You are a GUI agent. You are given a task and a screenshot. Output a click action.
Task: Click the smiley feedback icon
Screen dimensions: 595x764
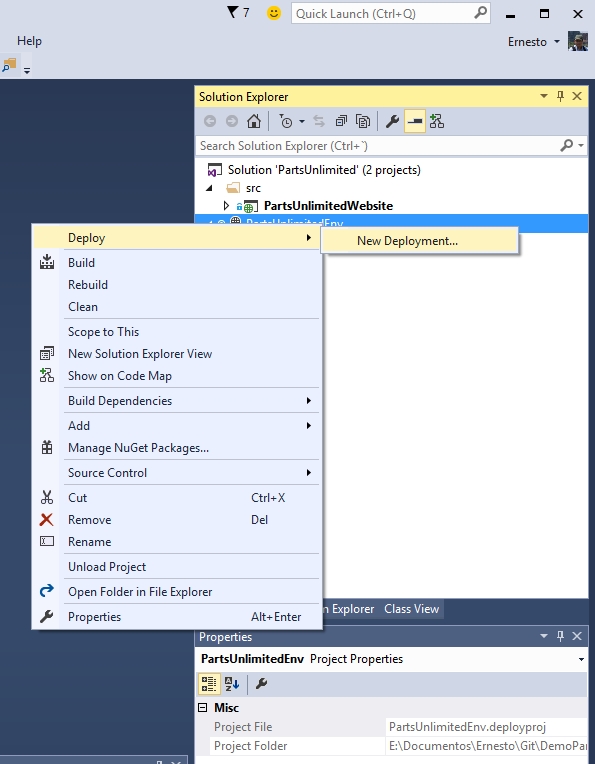point(274,13)
